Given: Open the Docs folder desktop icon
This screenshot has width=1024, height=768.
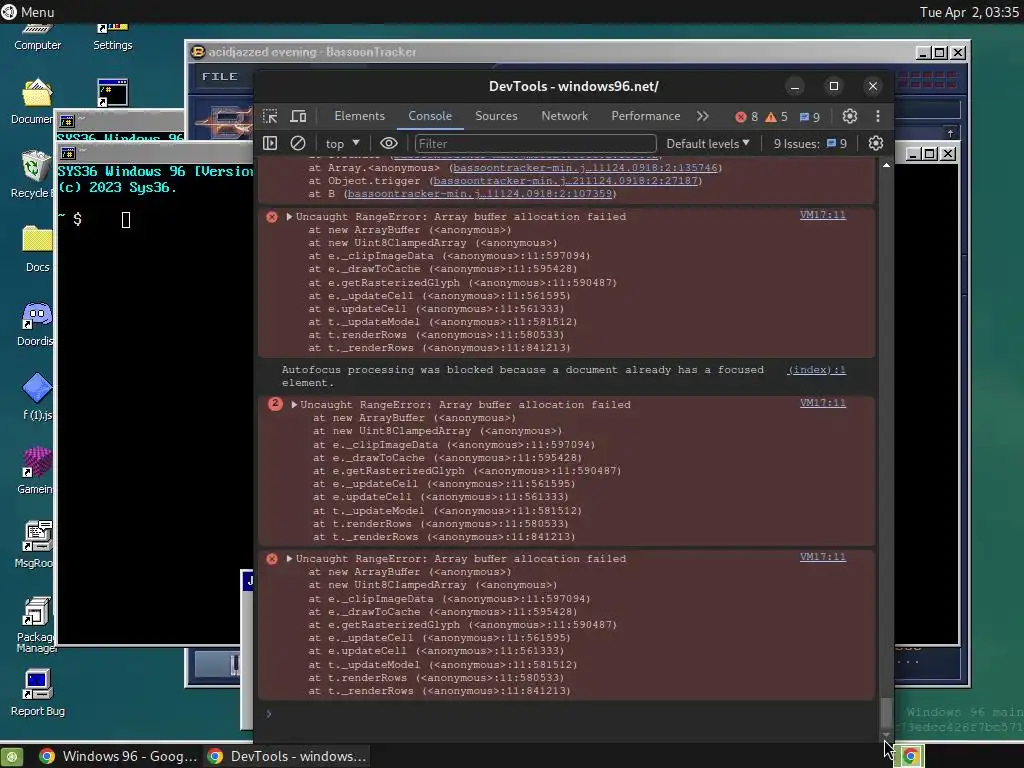Looking at the screenshot, I should pyautogui.click(x=37, y=249).
